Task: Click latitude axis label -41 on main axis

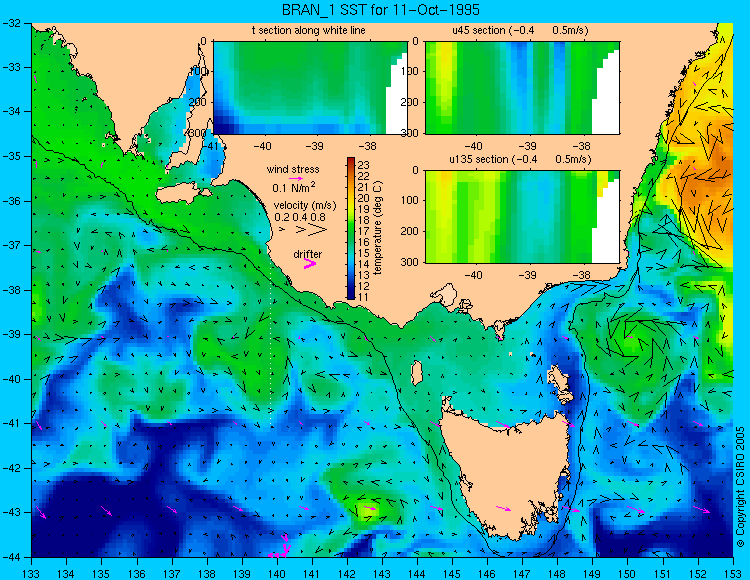Action: coord(11,423)
